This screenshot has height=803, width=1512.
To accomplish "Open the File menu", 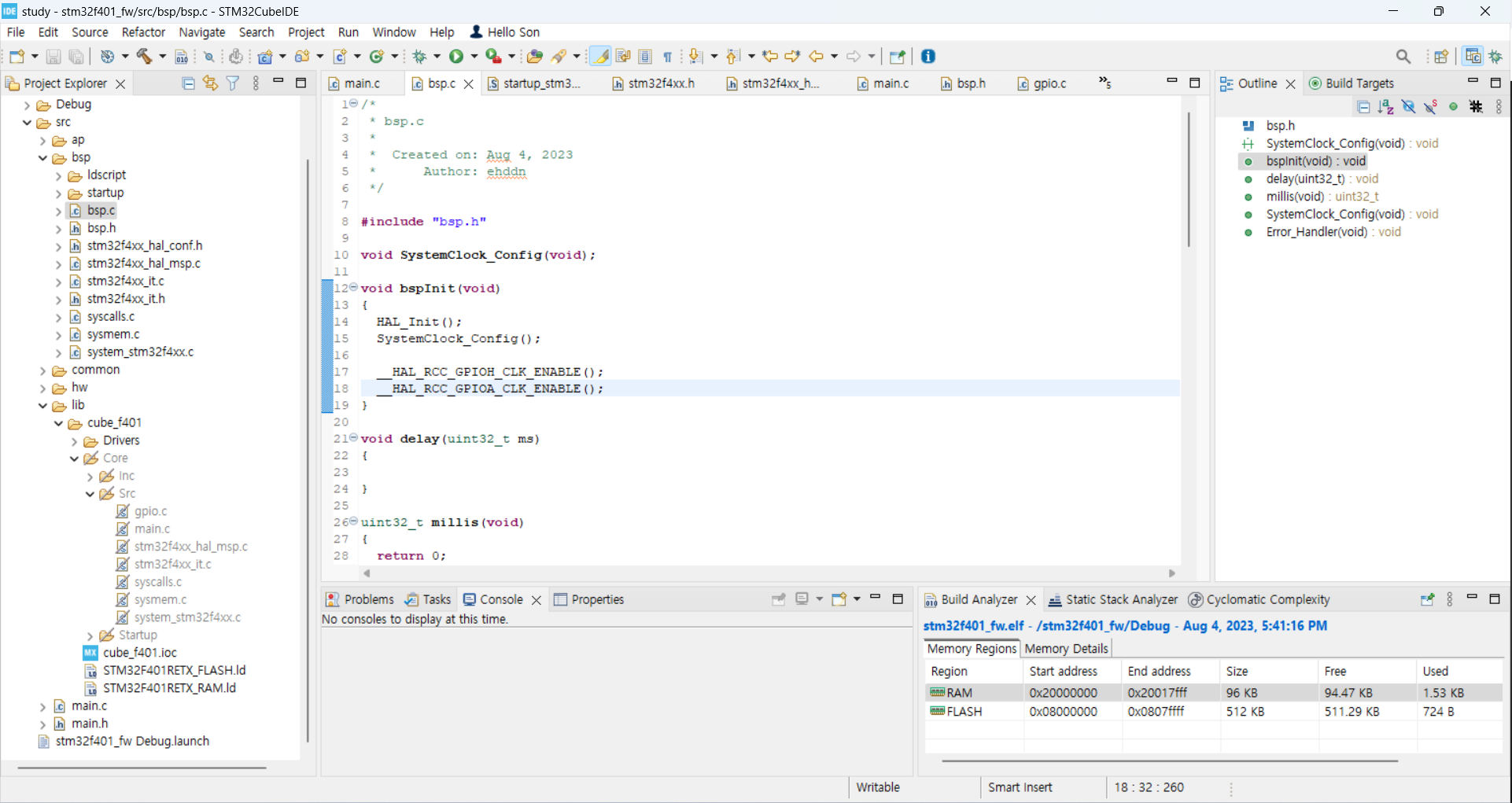I will pyautogui.click(x=16, y=32).
